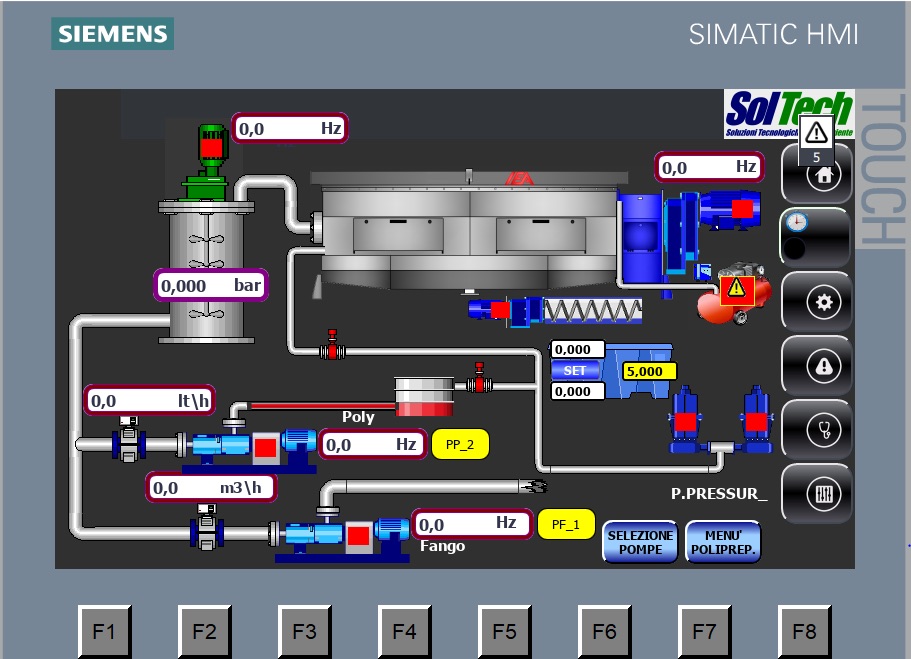The width and height of the screenshot is (911, 659).
Task: Click the screw conveyor motor icon
Action: coord(491,309)
